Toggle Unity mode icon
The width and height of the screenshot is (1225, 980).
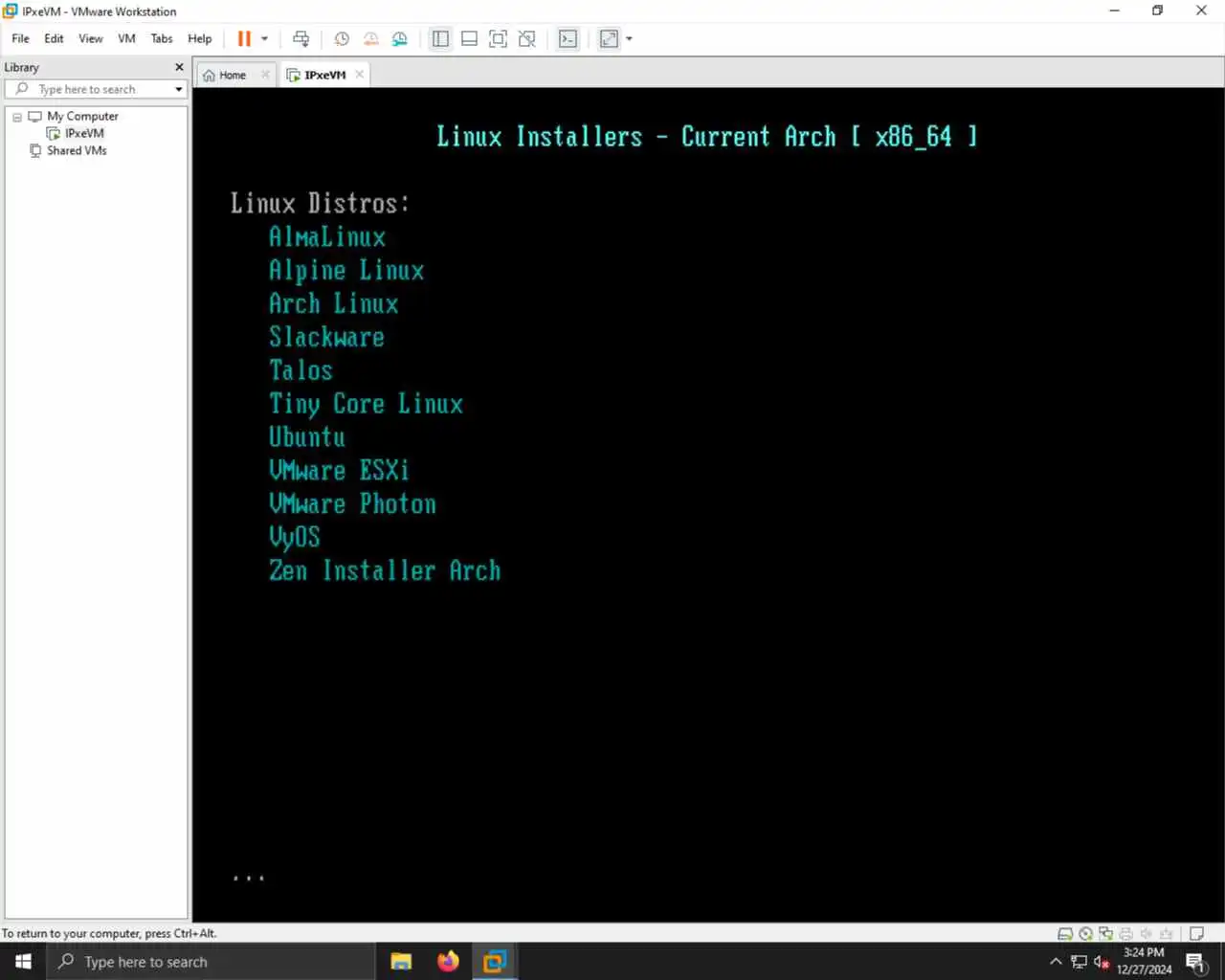point(526,38)
